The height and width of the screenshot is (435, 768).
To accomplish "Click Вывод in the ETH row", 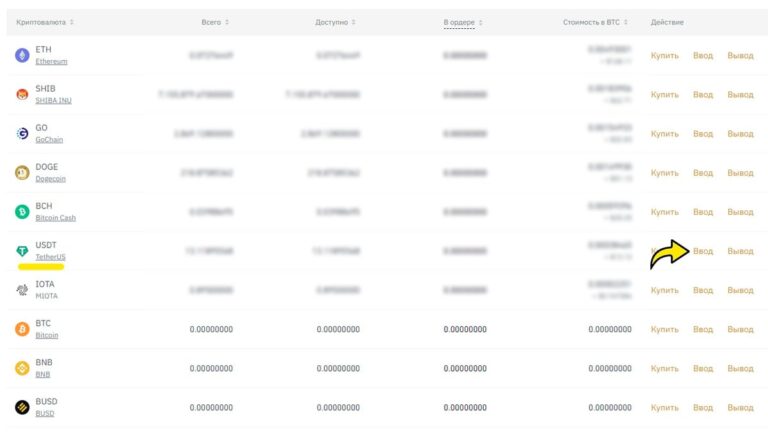I will (x=740, y=55).
